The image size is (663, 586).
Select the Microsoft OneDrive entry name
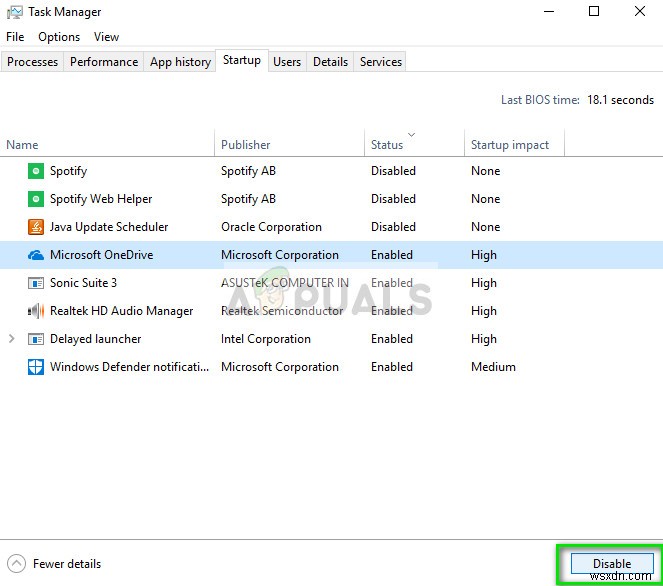pyautogui.click(x=101, y=255)
